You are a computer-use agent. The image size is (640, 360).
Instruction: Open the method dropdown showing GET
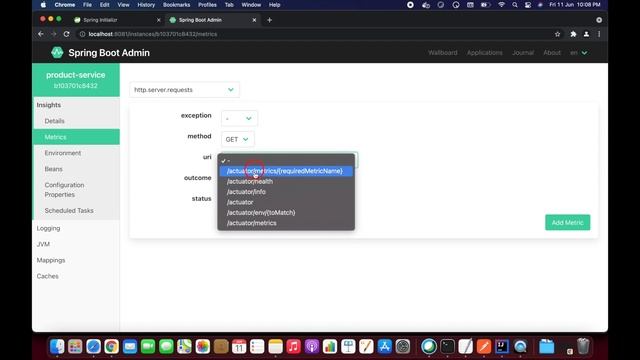[x=238, y=139]
